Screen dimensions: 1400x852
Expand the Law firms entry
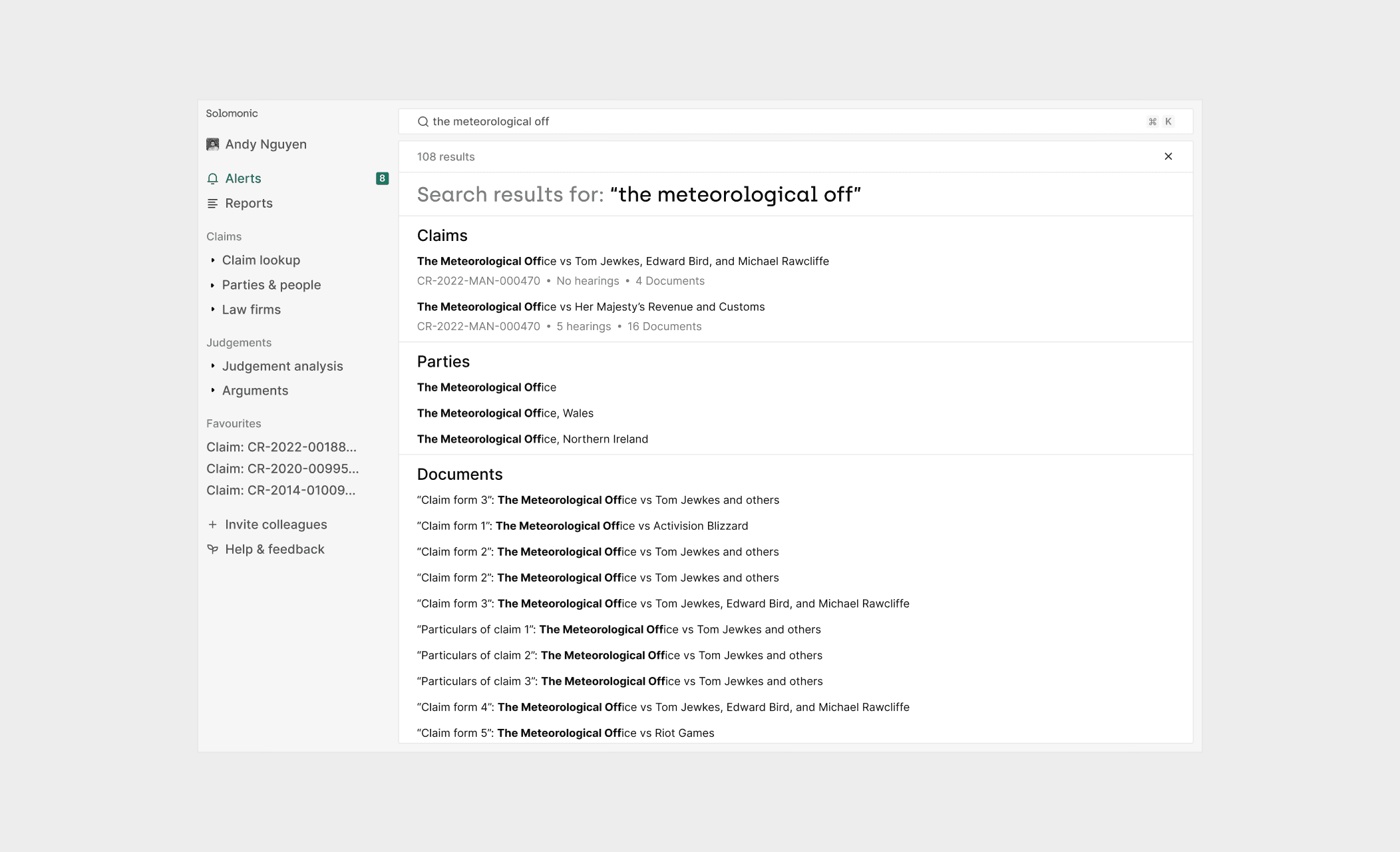[251, 310]
